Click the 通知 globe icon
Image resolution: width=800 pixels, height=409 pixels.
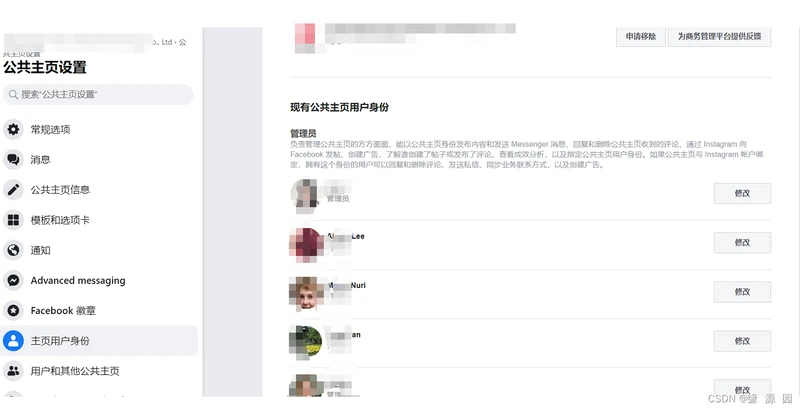pyautogui.click(x=13, y=250)
